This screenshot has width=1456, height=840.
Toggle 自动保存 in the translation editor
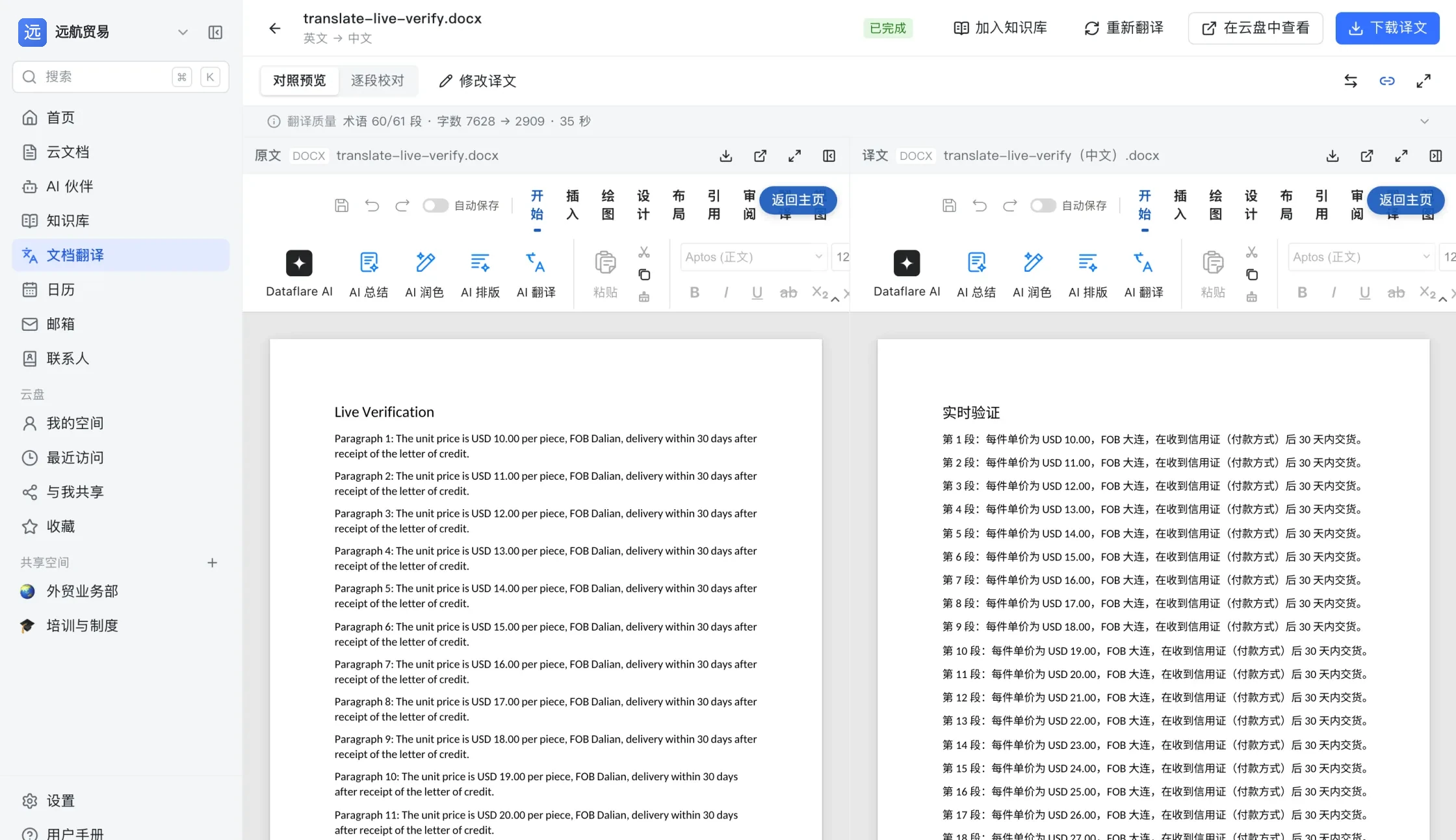pos(1043,205)
